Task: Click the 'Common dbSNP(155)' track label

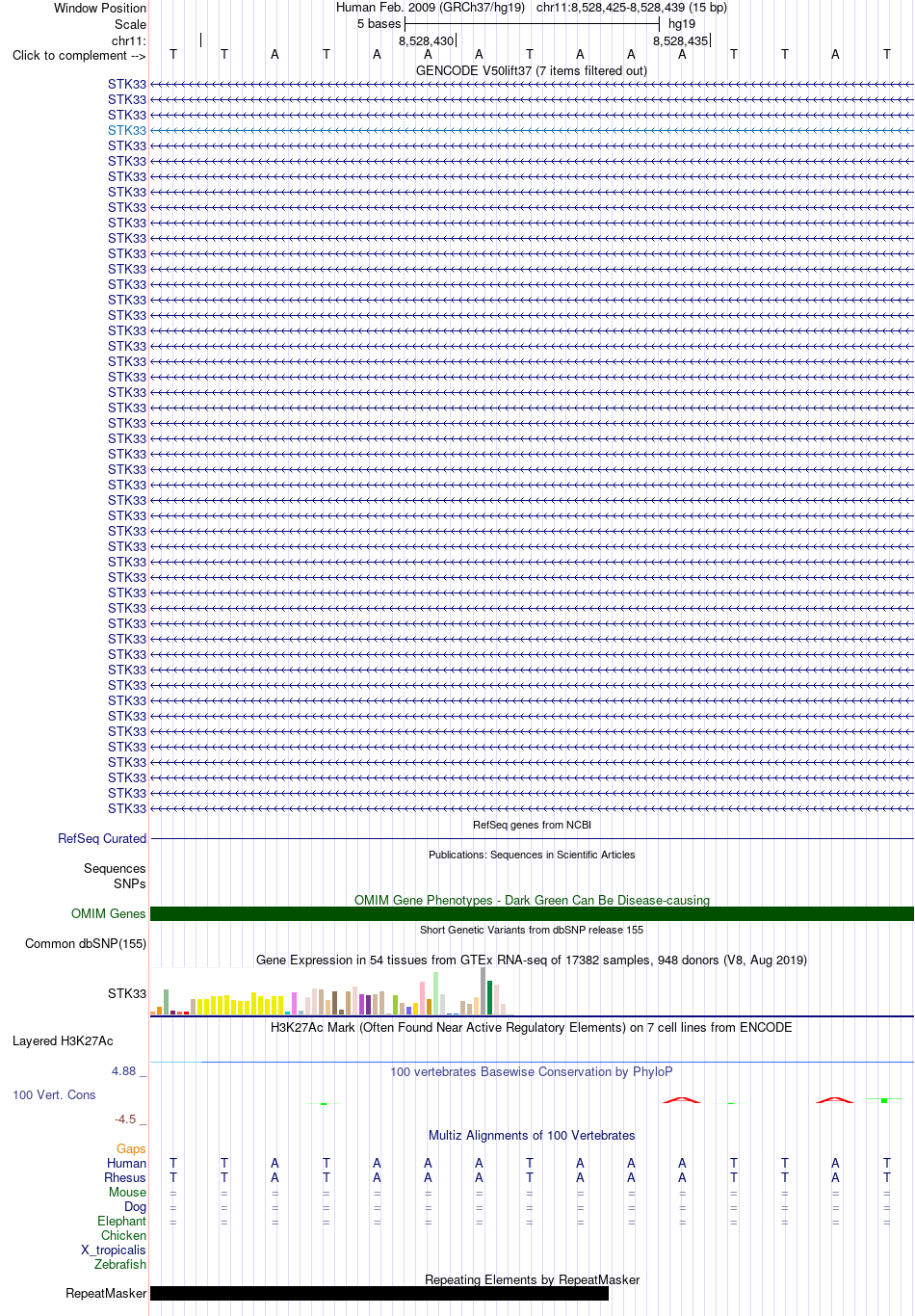Action: [x=86, y=943]
